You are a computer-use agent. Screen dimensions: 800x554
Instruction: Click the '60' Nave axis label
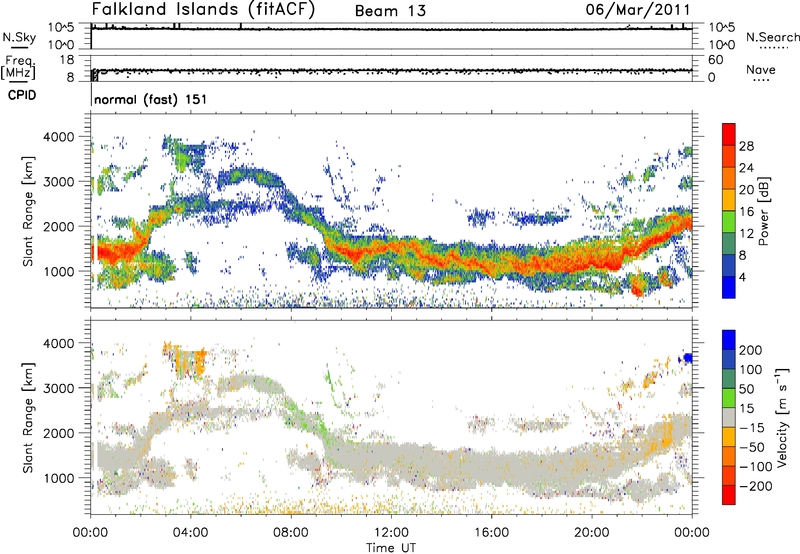point(715,60)
